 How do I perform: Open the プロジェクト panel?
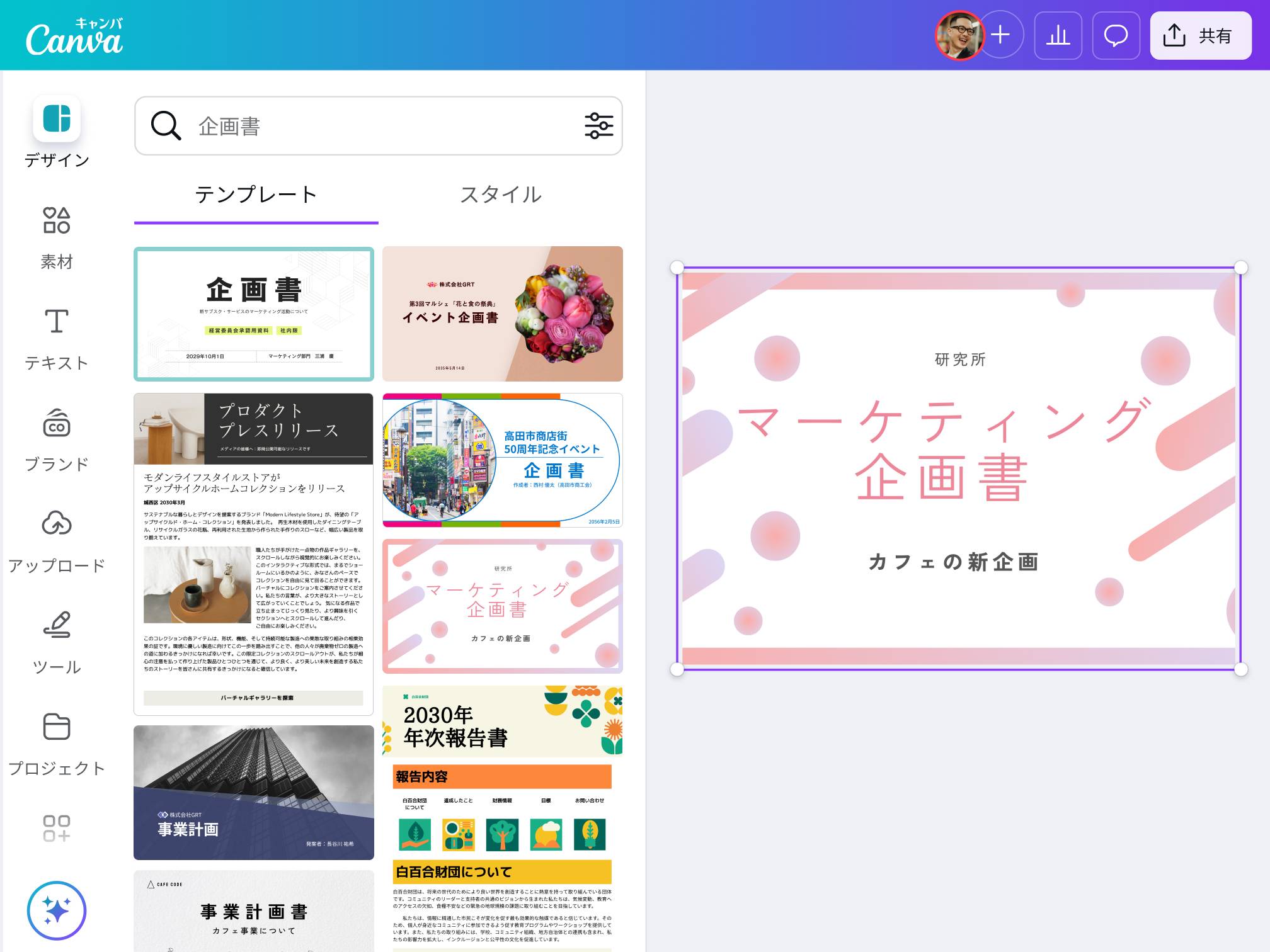tap(57, 743)
